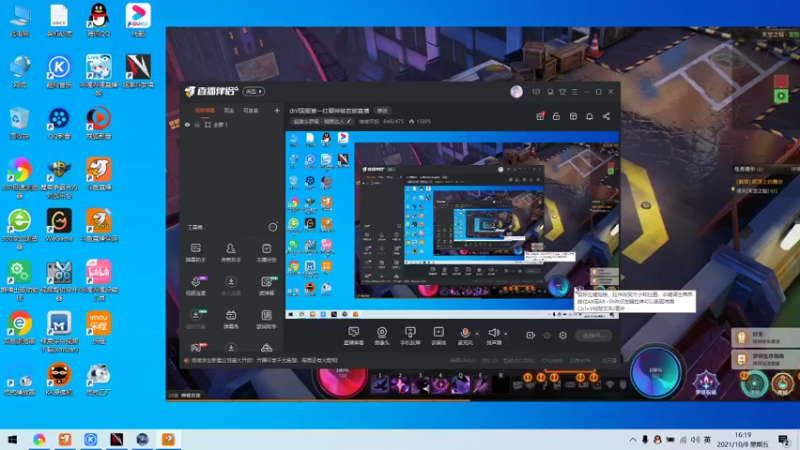Edit the stream category via pencil icon
Image resolution: width=800 pixels, height=450 pixels.
click(349, 121)
